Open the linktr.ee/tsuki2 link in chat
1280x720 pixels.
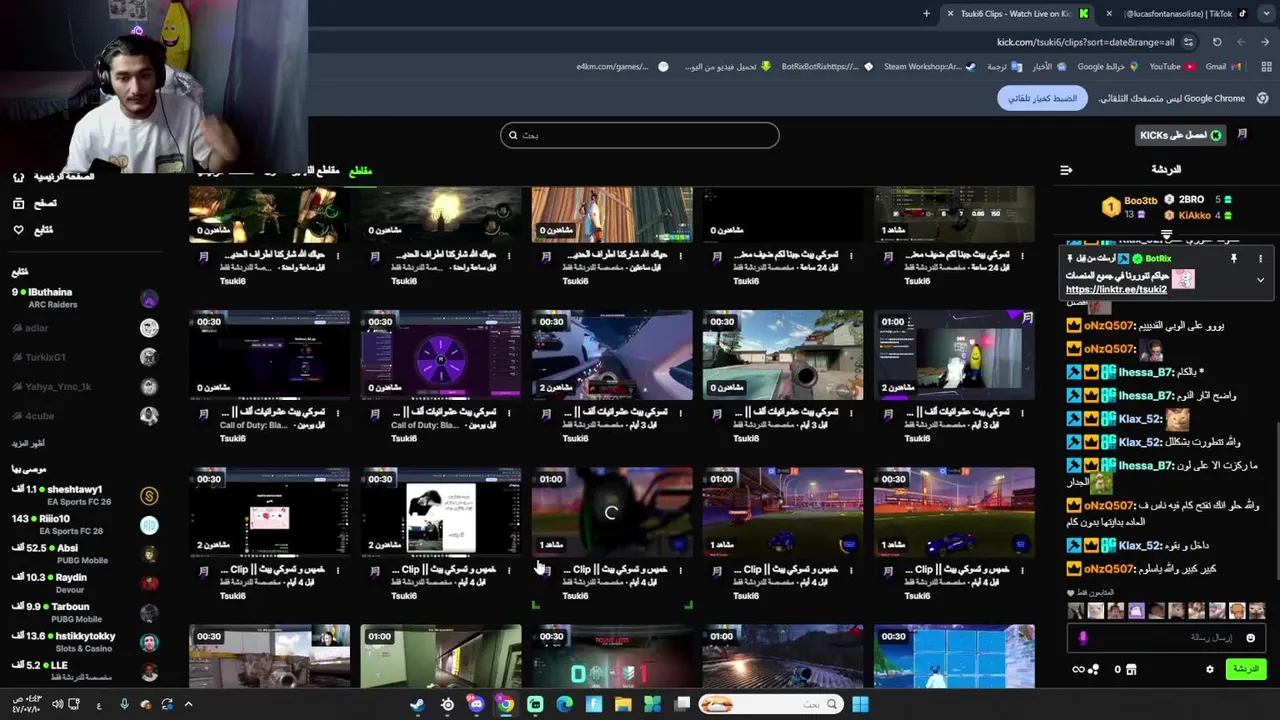(1116, 289)
